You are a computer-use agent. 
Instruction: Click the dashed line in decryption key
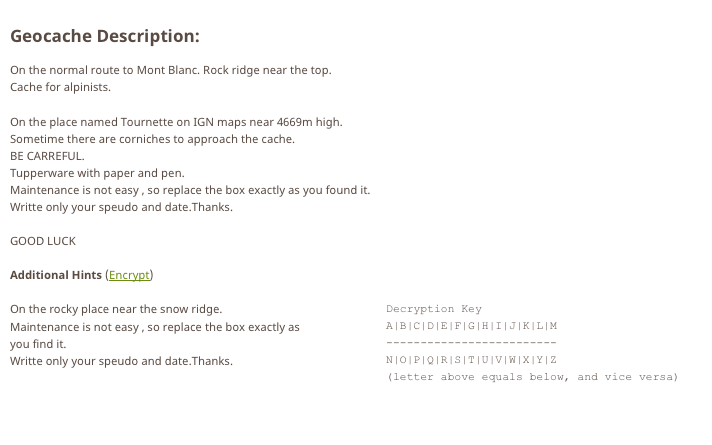point(471,343)
